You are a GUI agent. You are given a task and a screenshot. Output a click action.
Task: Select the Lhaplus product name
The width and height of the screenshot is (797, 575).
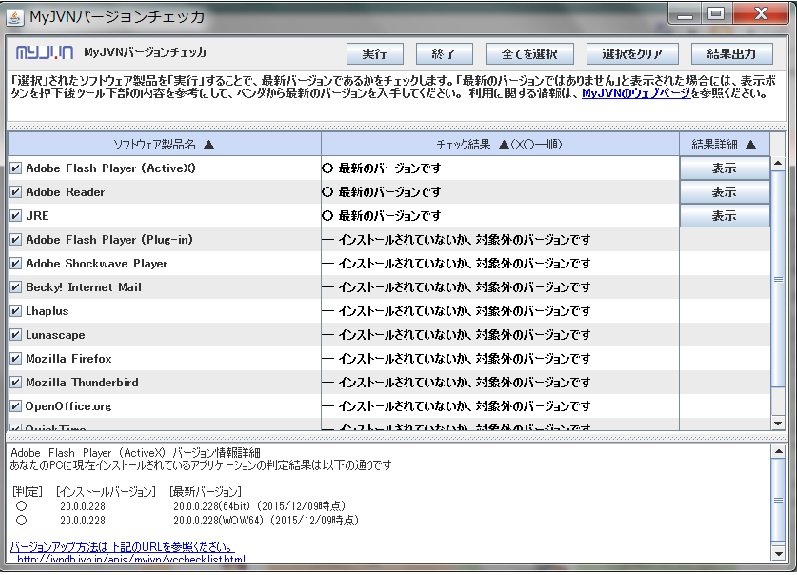[x=47, y=311]
